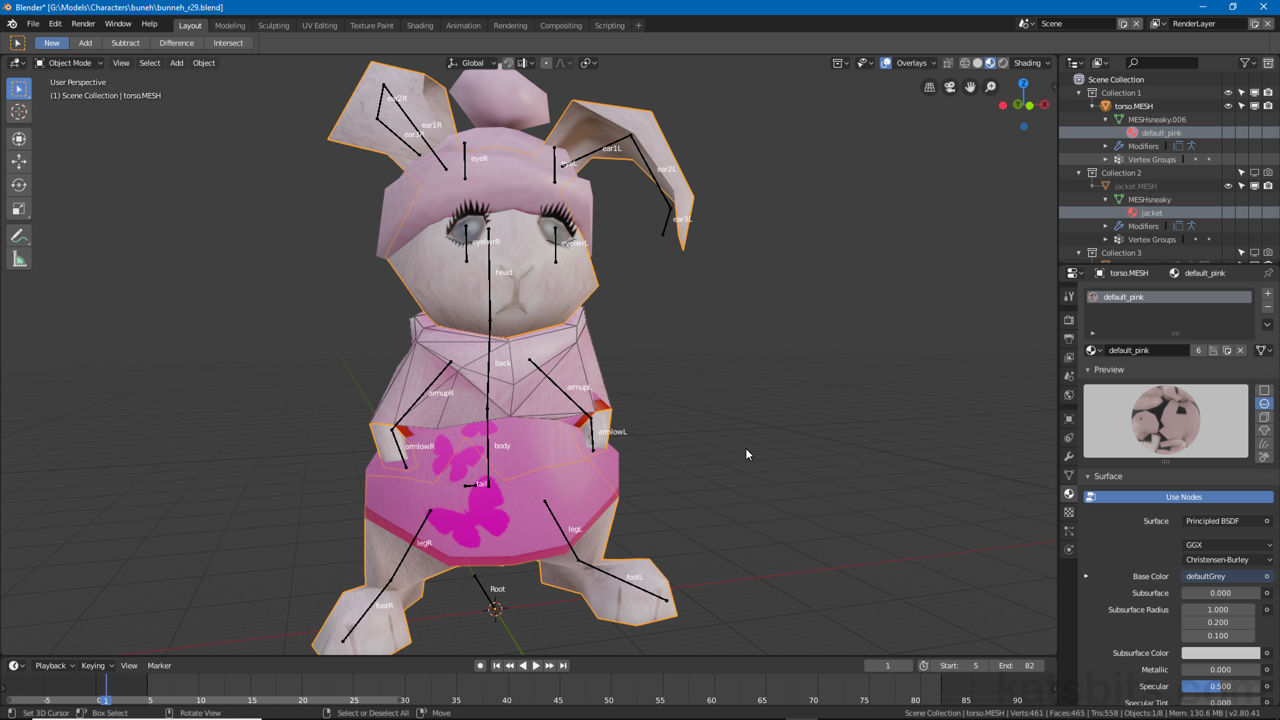Toggle orthographic grid view gizmo button
1280x720 pixels.
[x=930, y=87]
